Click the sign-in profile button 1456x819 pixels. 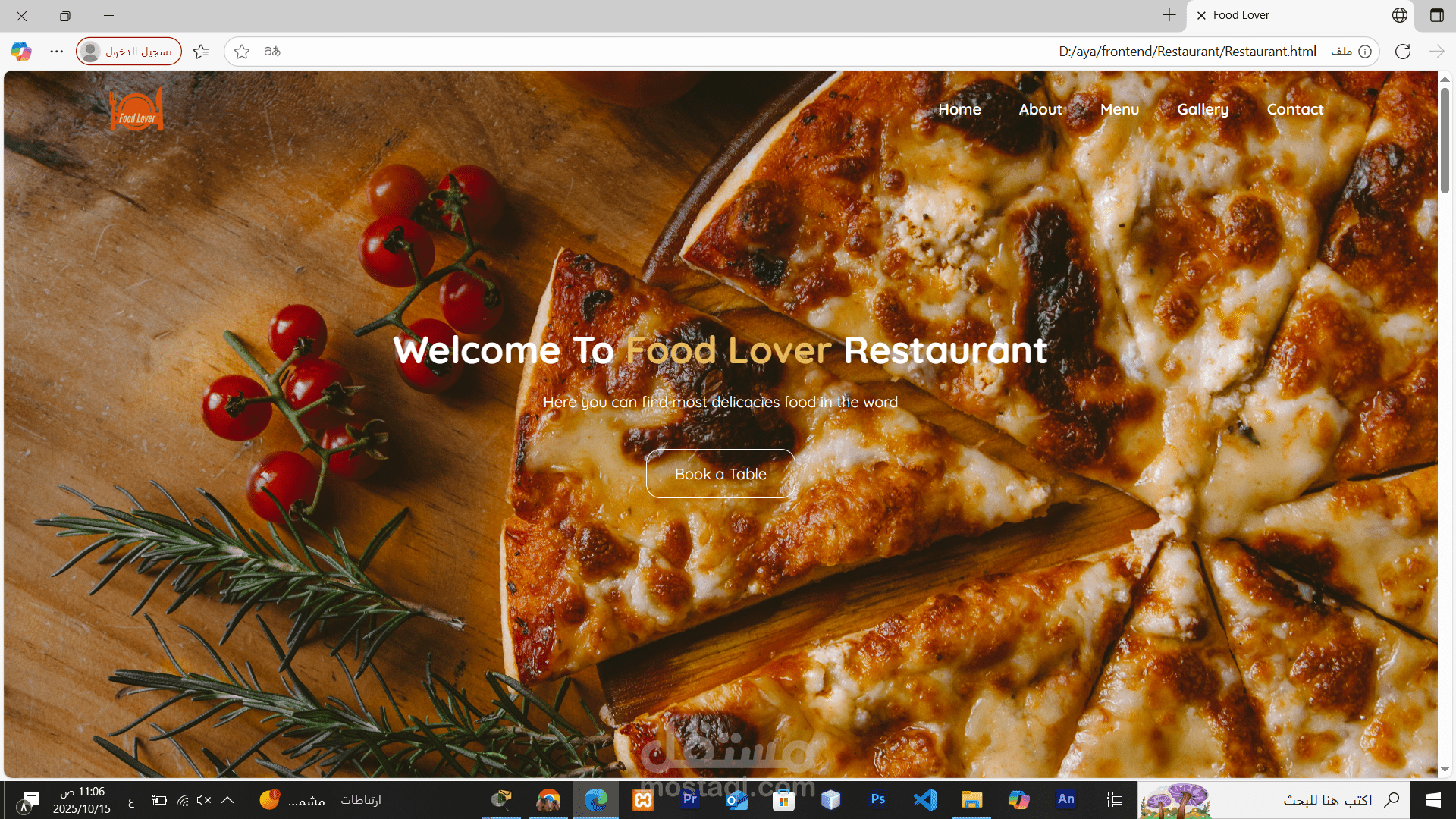[x=129, y=52]
